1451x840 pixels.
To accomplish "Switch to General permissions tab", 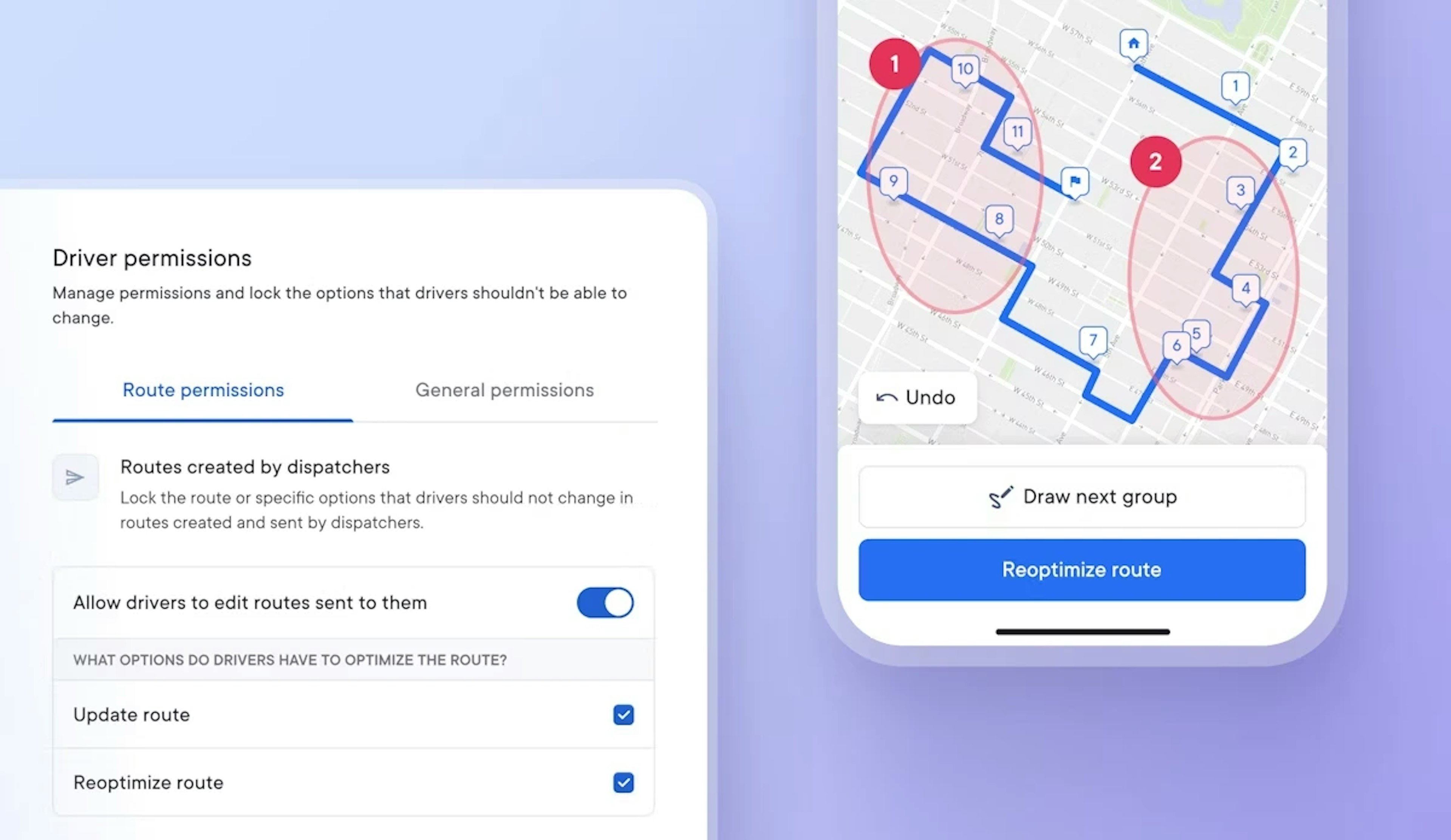I will pyautogui.click(x=504, y=390).
